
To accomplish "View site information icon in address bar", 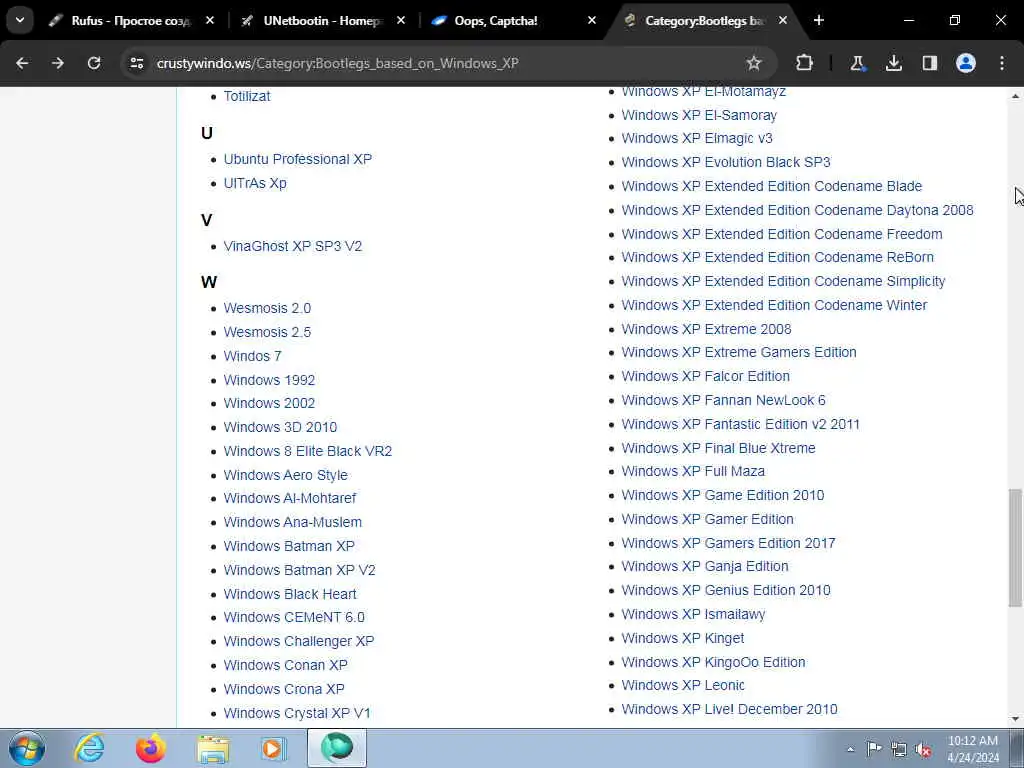I will (137, 63).
